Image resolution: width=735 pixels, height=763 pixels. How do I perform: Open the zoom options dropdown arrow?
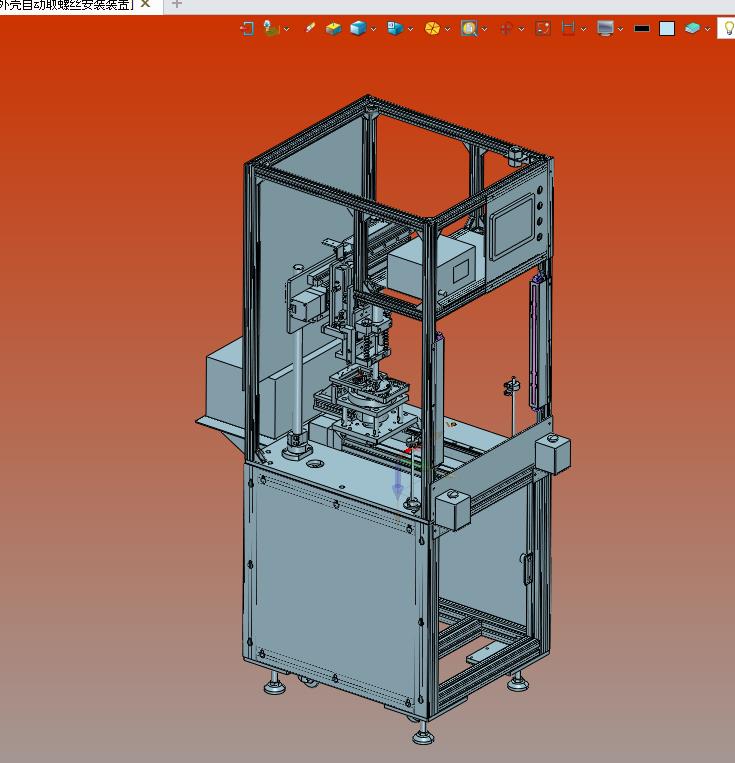tap(484, 29)
